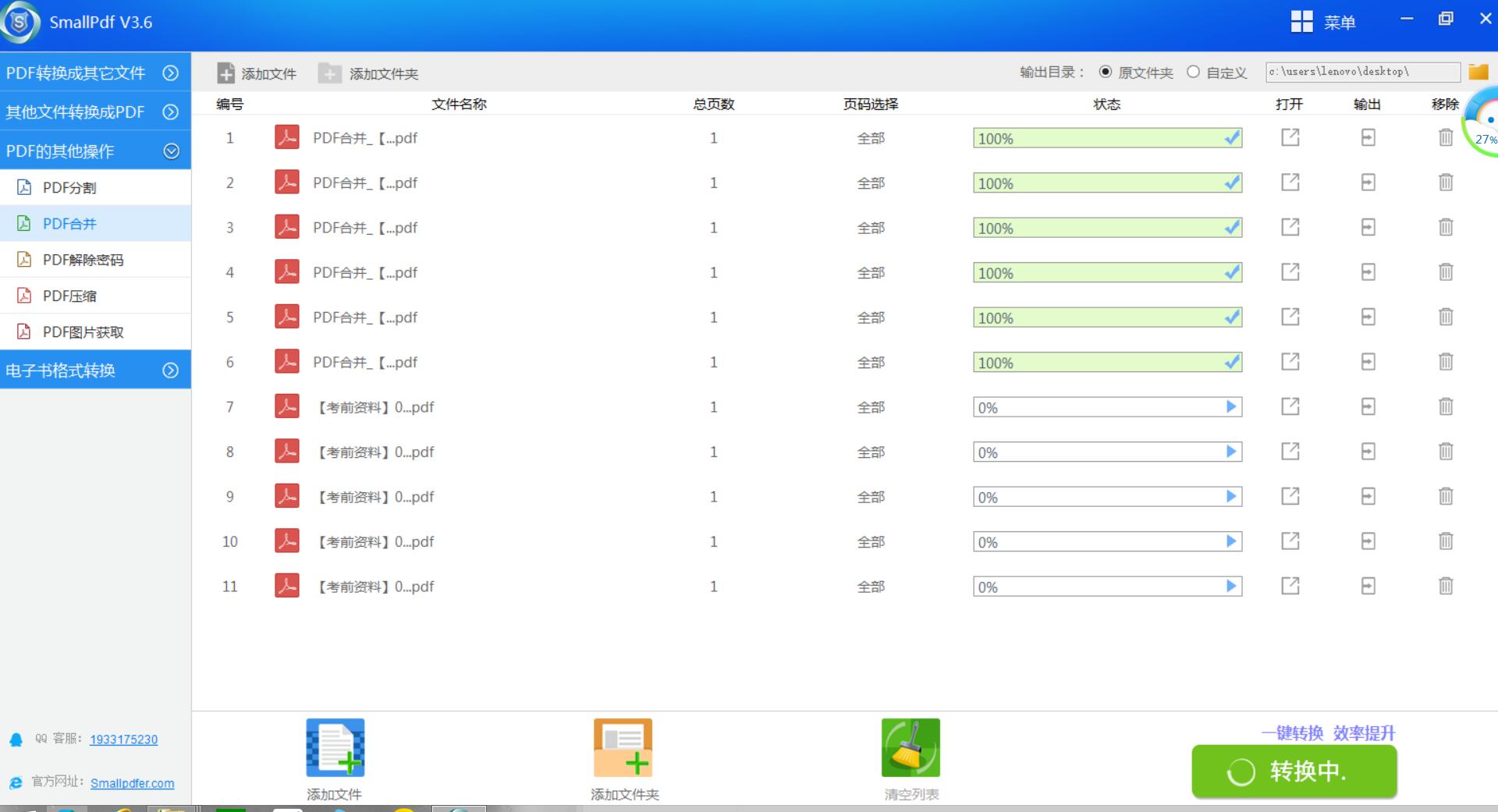Image resolution: width=1498 pixels, height=812 pixels.
Task: Click the PDF file icon in row 7
Action: point(287,406)
